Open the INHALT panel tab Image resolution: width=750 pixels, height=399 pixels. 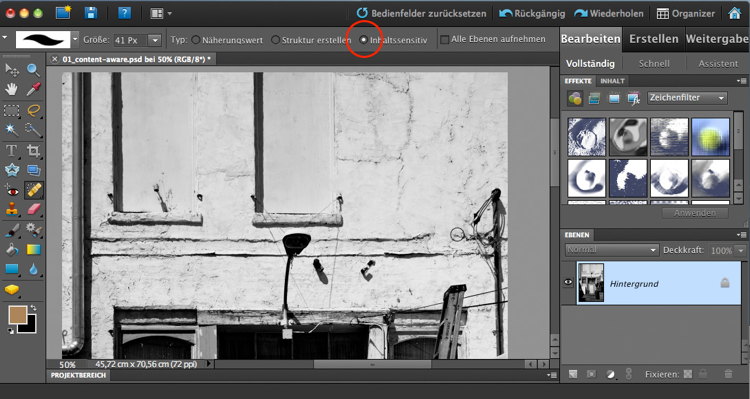click(x=612, y=81)
